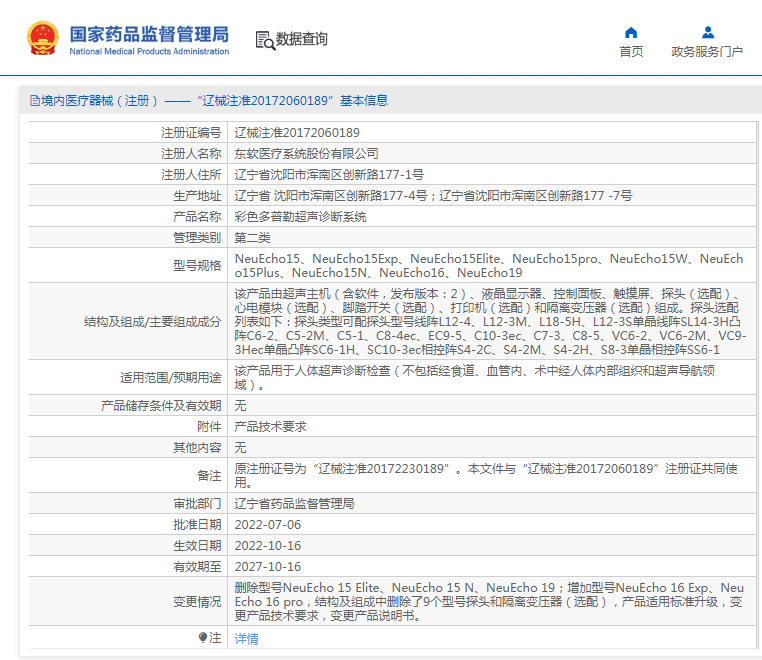Image resolution: width=762 pixels, height=660 pixels.
Task: Select 彩色多普勒超声诊断系统 product name
Action: pyautogui.click(x=300, y=217)
